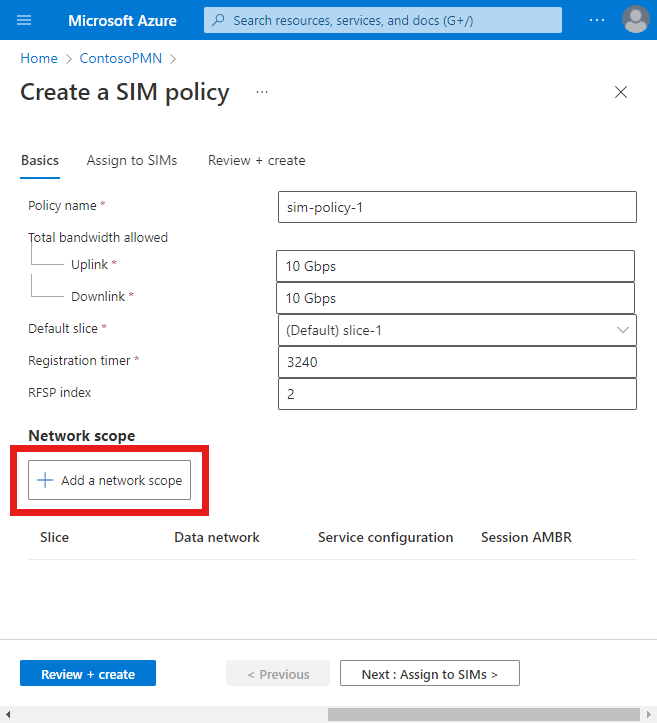Click the Downlink label
Viewport: 657px width, 723px height.
point(98,296)
